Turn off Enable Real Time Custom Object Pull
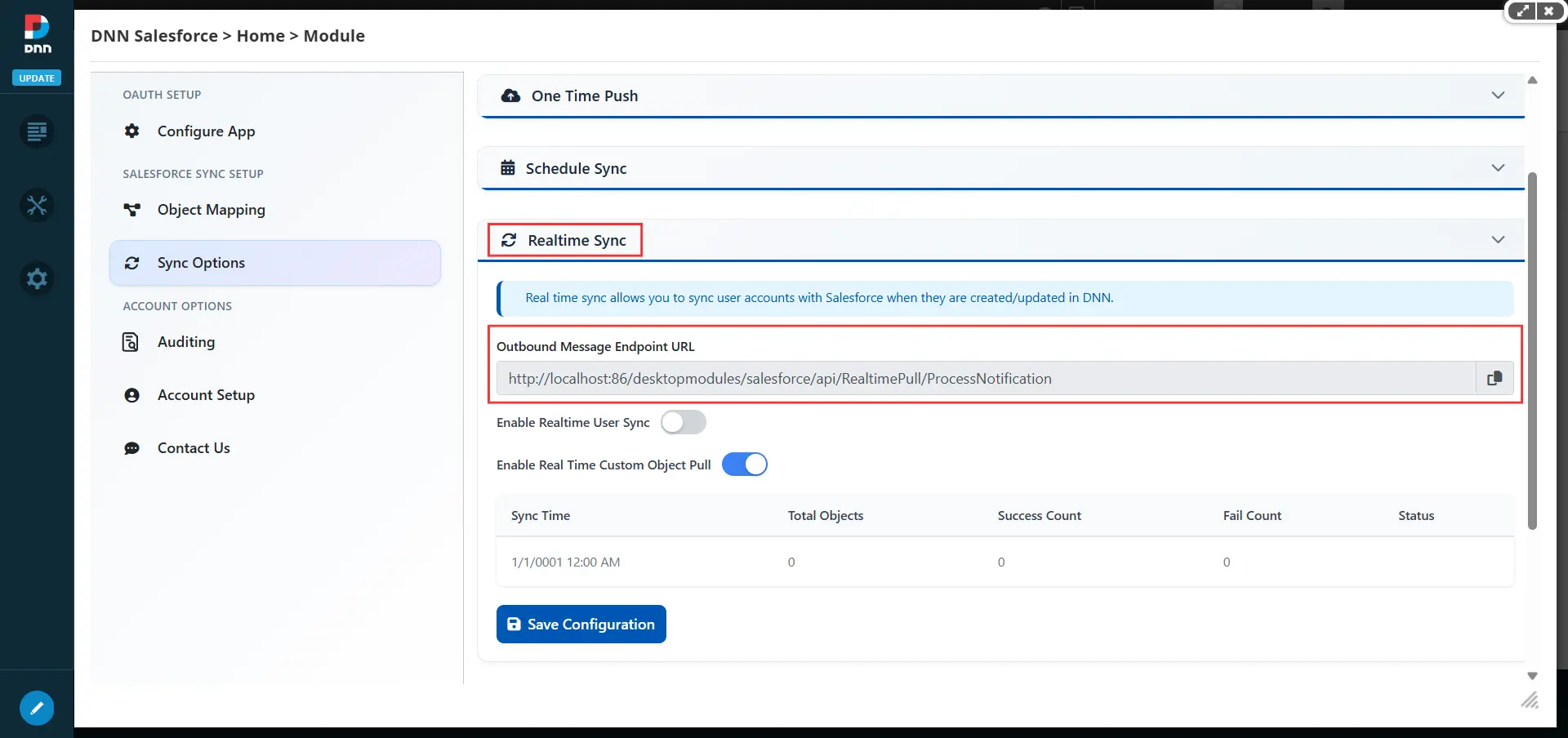This screenshot has height=738, width=1568. [745, 465]
